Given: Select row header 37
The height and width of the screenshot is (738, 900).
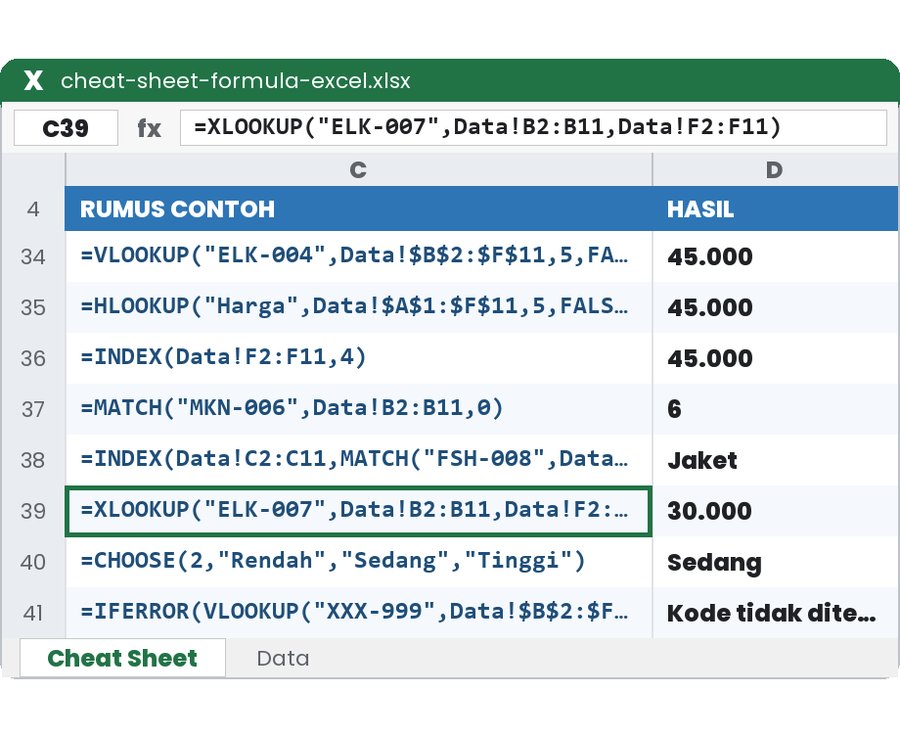Looking at the screenshot, I should pyautogui.click(x=33, y=409).
